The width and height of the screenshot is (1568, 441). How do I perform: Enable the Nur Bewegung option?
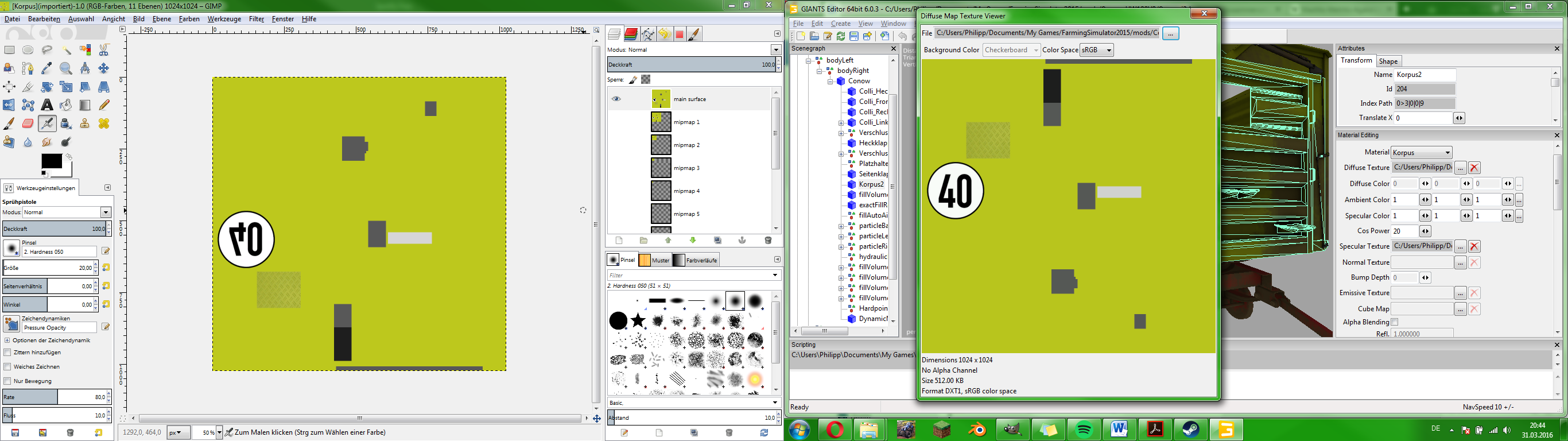[7, 381]
